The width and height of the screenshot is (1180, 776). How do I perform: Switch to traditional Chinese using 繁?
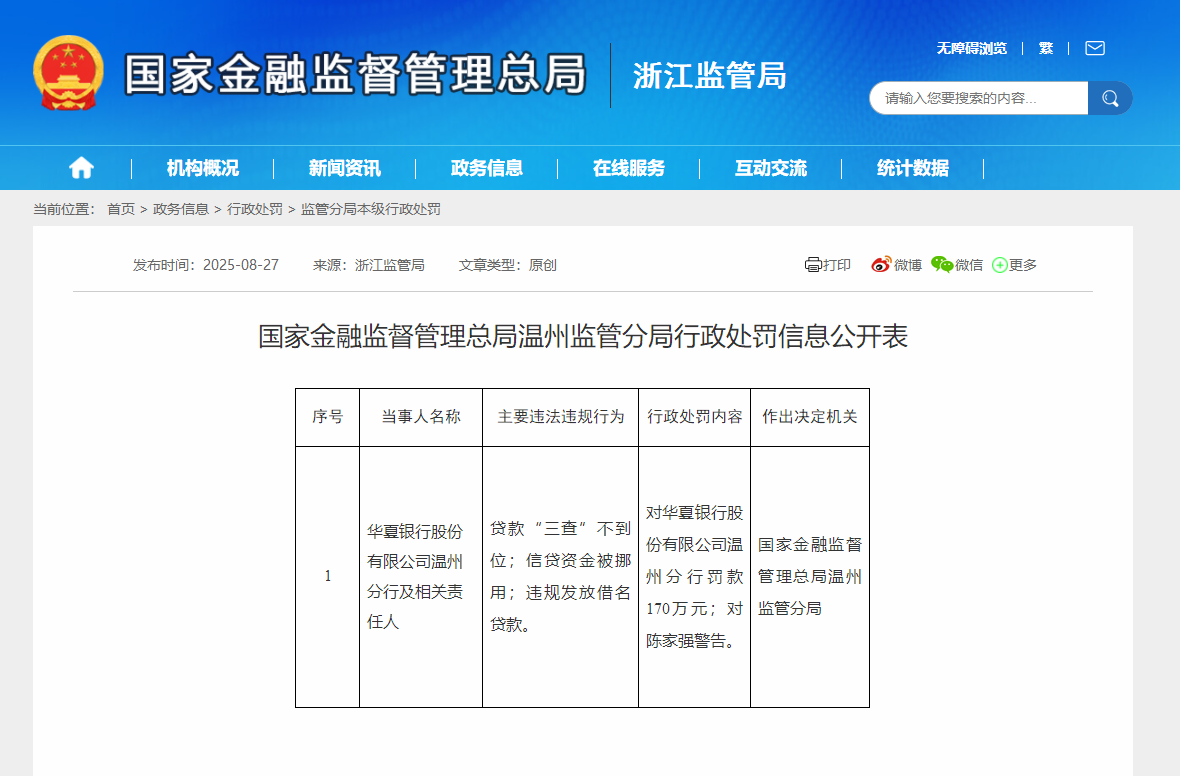pos(1045,48)
